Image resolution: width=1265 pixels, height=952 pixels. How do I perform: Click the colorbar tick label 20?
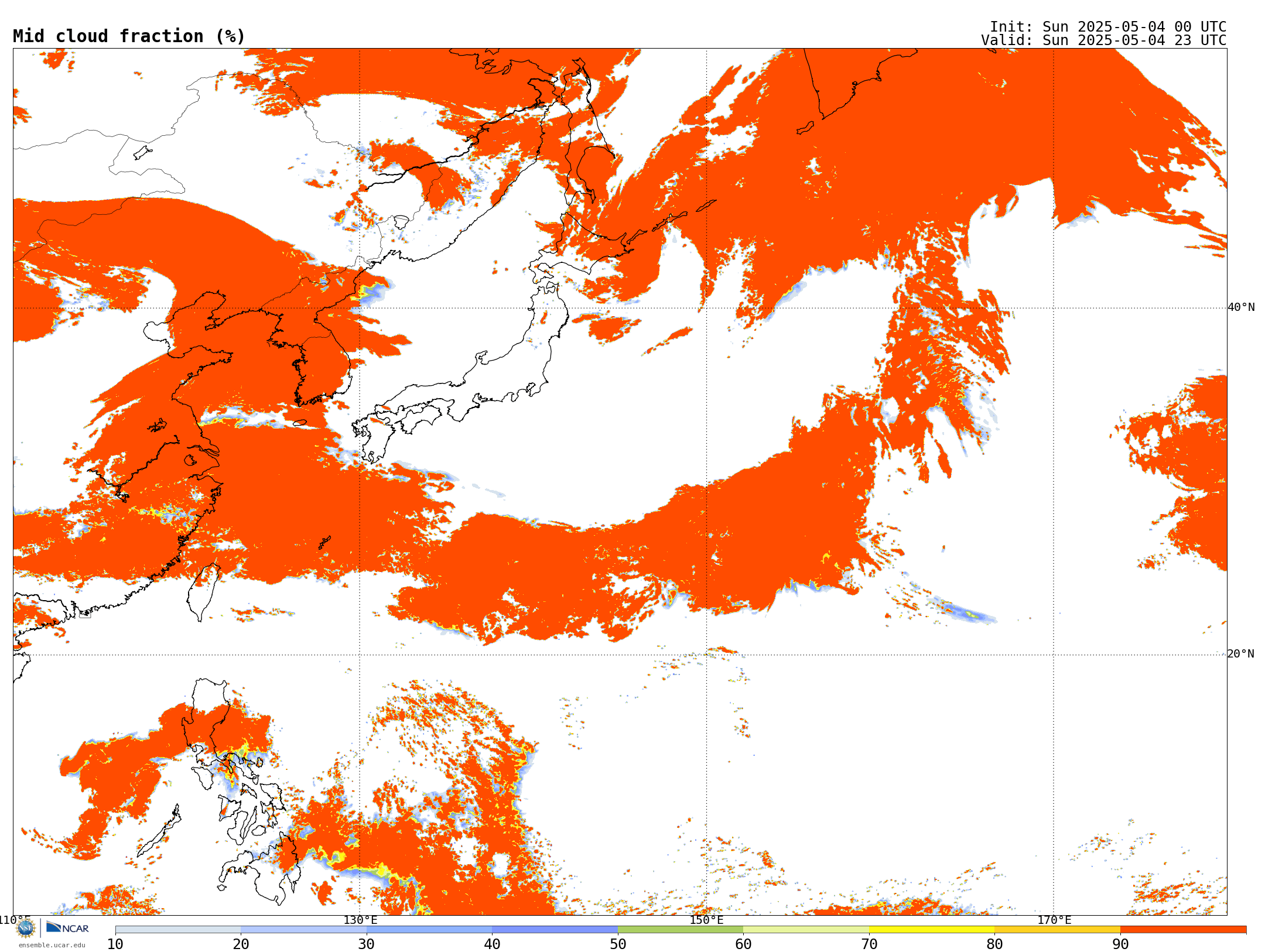(x=241, y=944)
